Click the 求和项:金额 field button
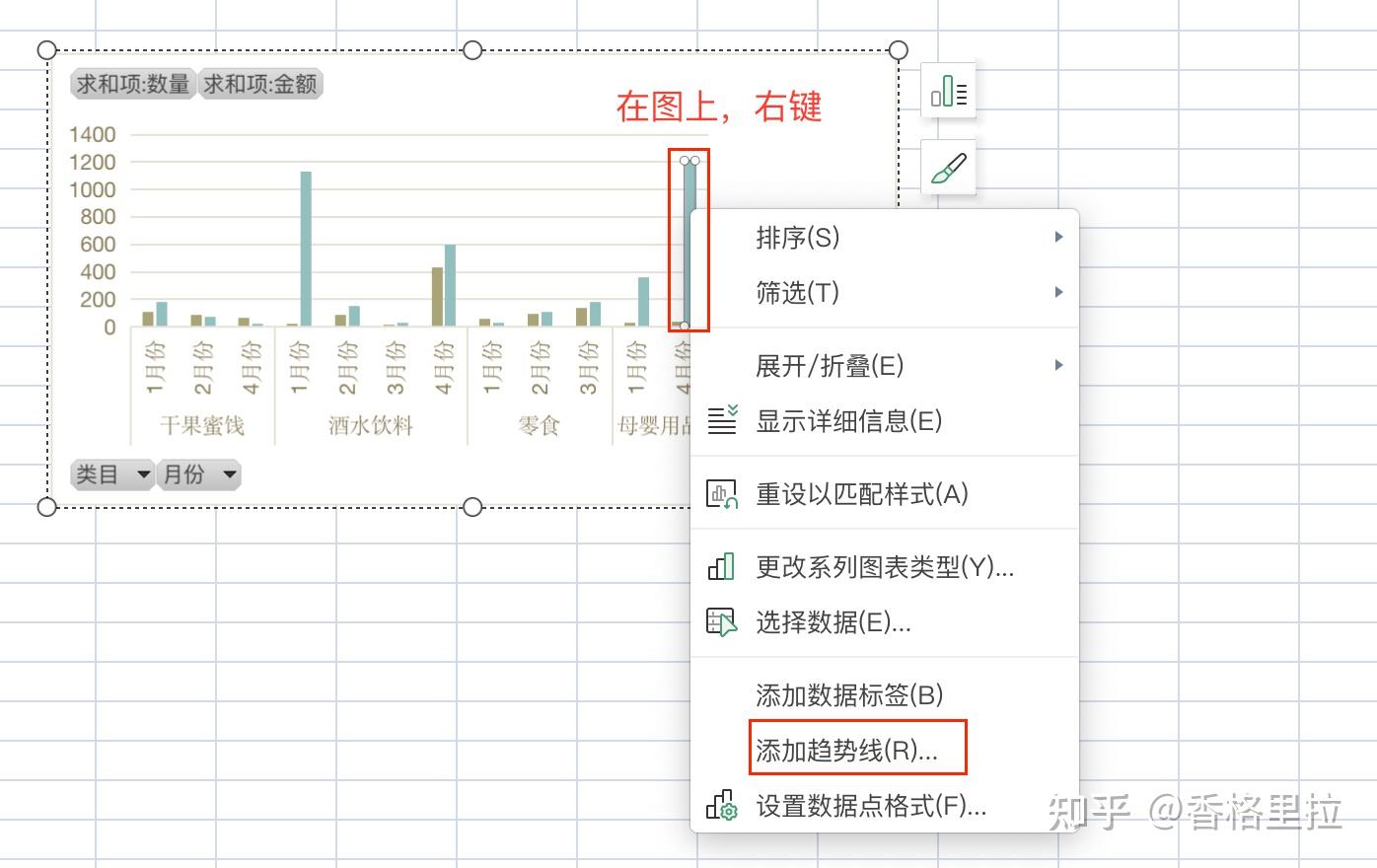The width and height of the screenshot is (1377, 868). 260,85
